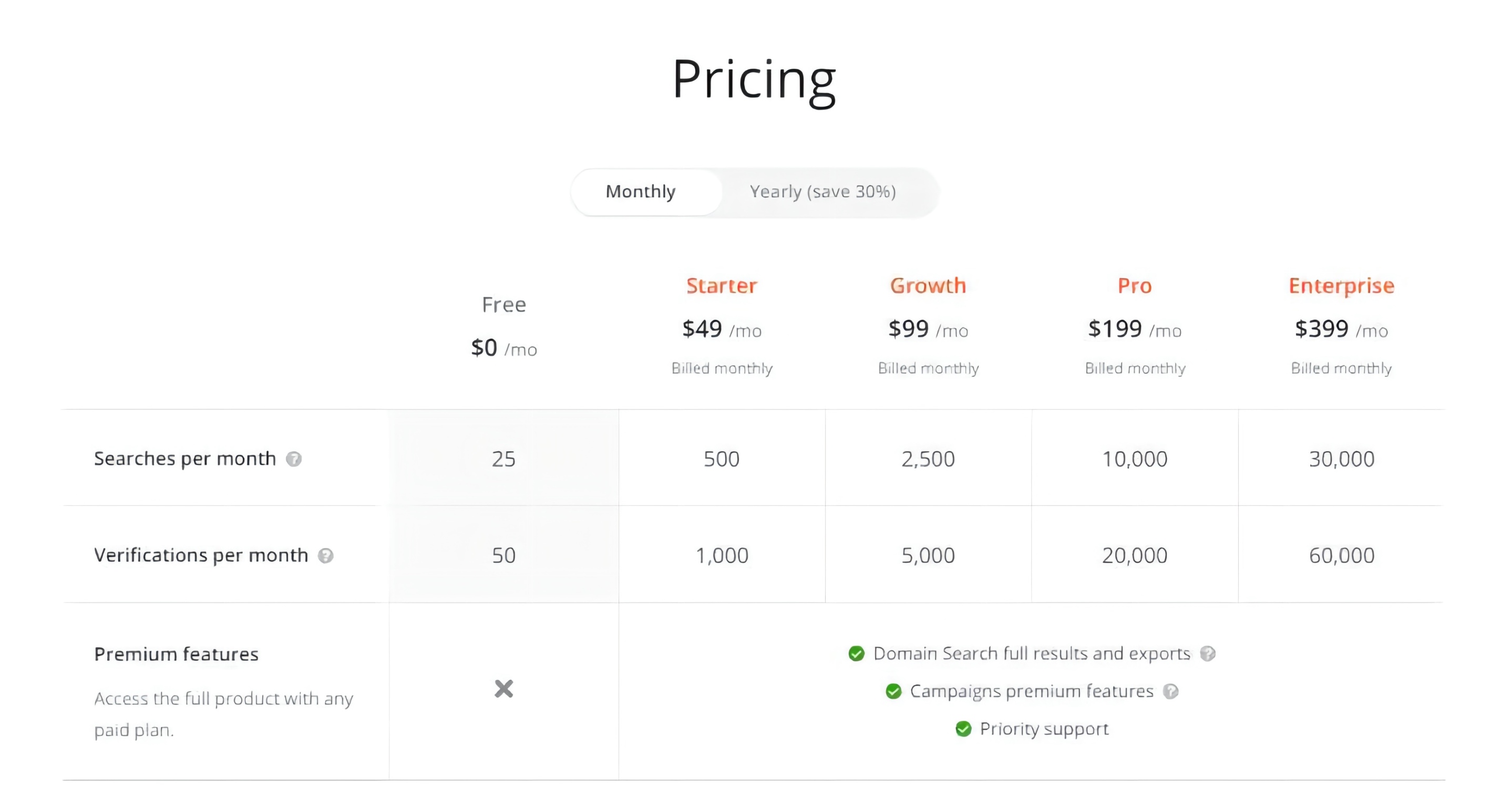
Task: Switch billing to Yearly (save 30%)
Action: [822, 192]
